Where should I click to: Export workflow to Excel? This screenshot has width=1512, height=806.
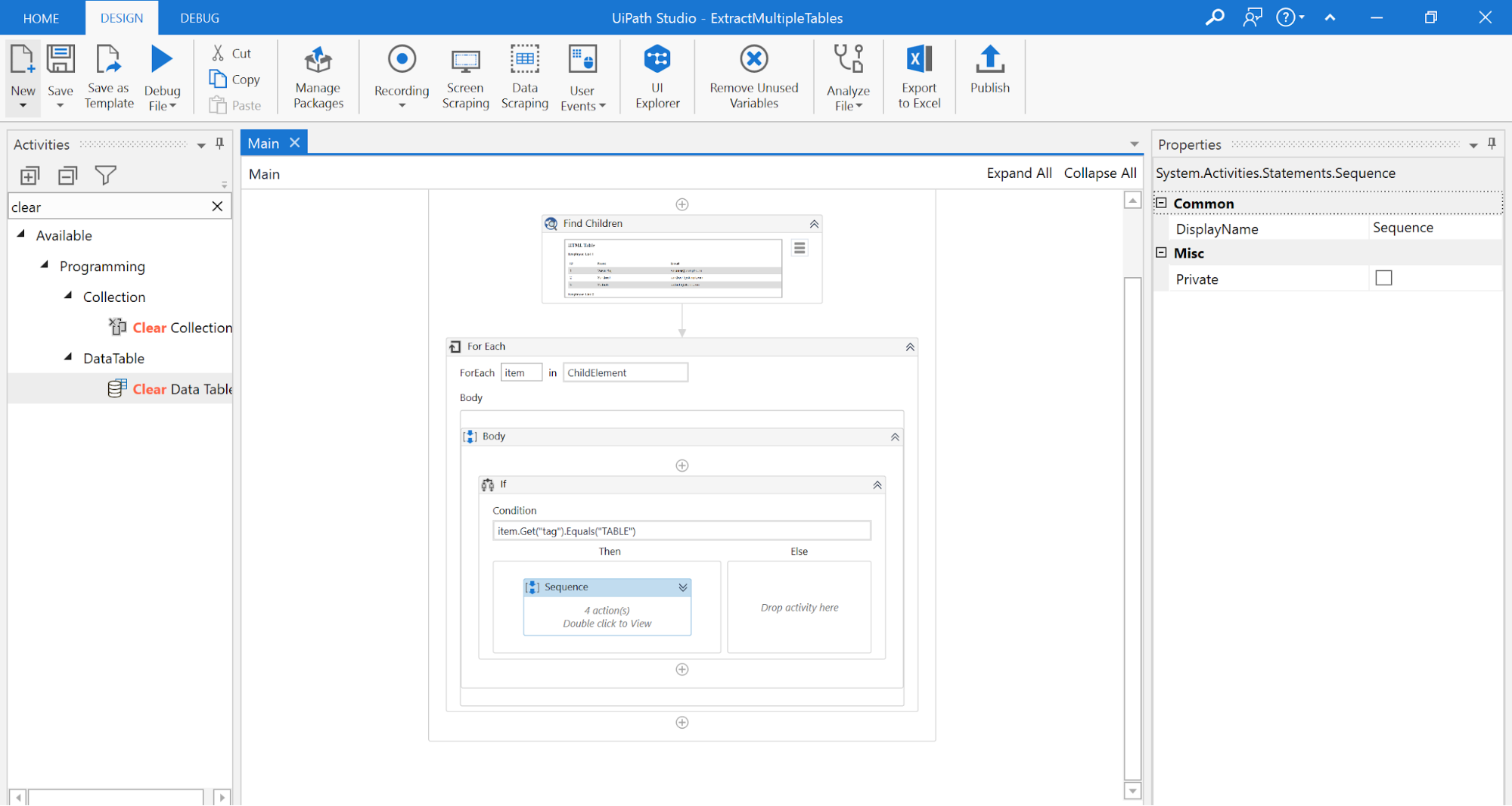918,76
